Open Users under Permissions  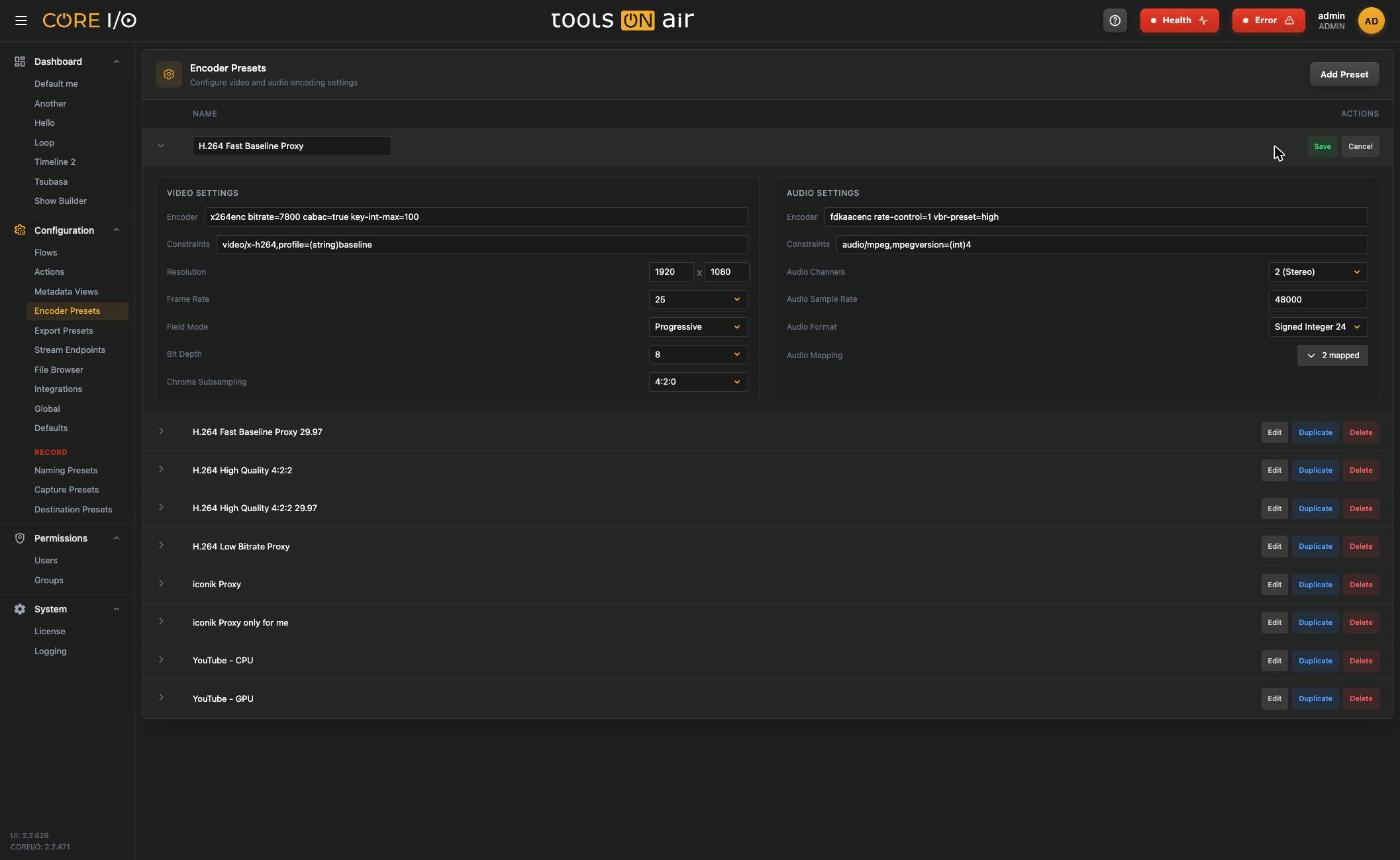(x=46, y=561)
